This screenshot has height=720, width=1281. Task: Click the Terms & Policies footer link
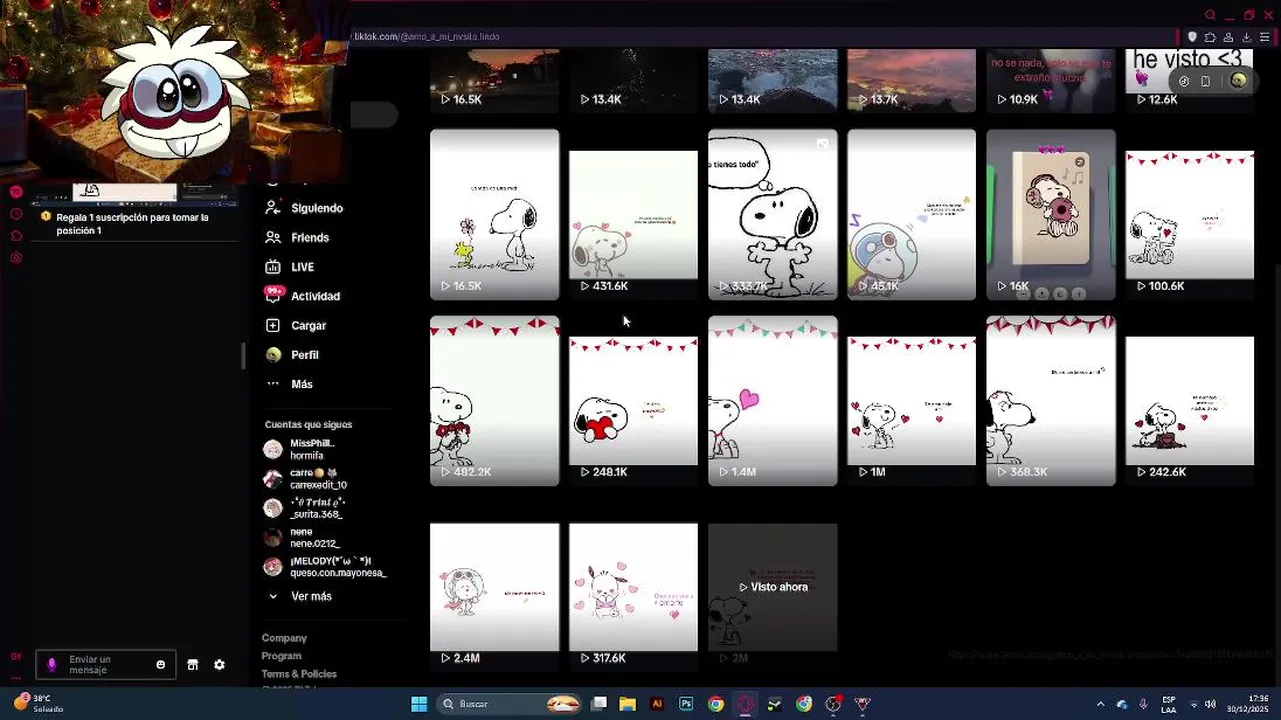pos(299,674)
